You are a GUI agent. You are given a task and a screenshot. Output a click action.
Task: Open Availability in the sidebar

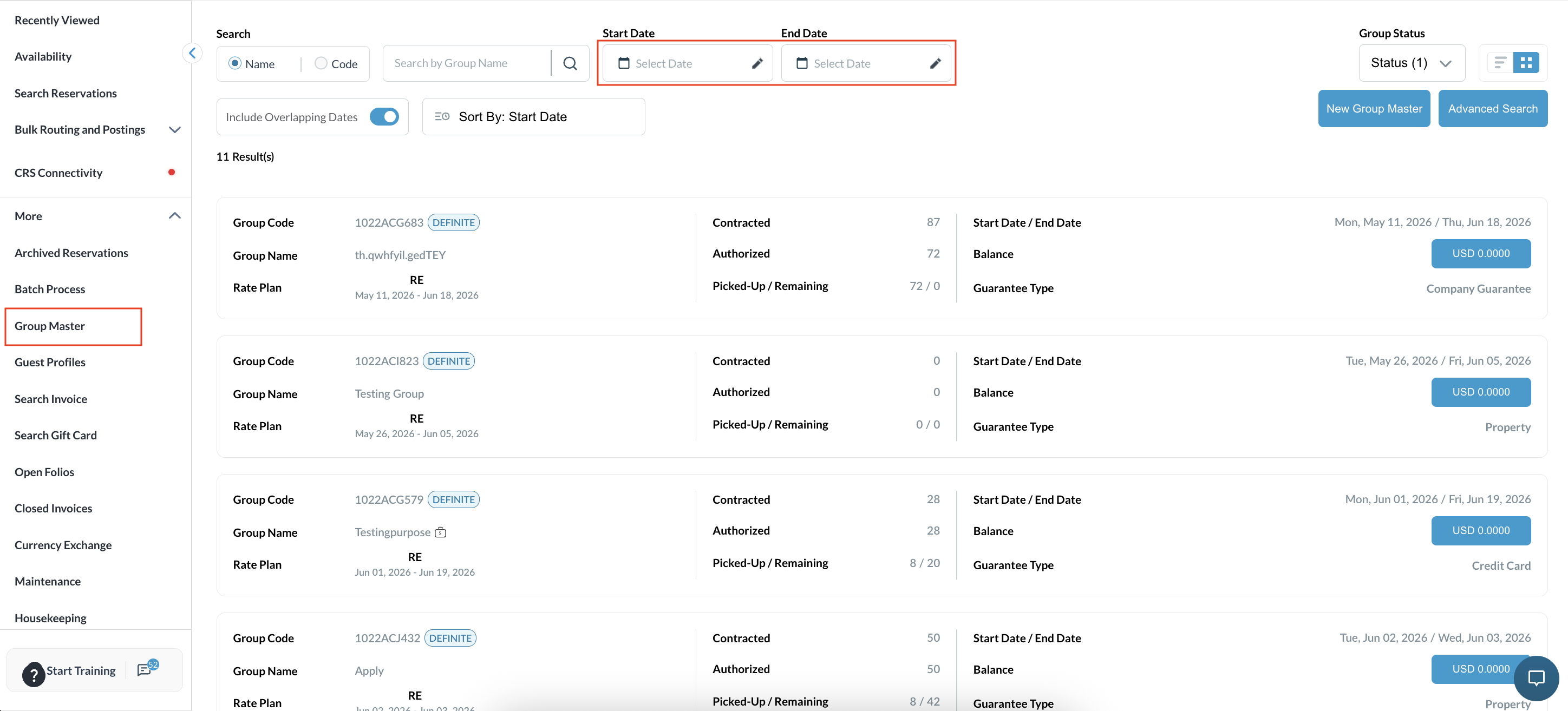43,57
